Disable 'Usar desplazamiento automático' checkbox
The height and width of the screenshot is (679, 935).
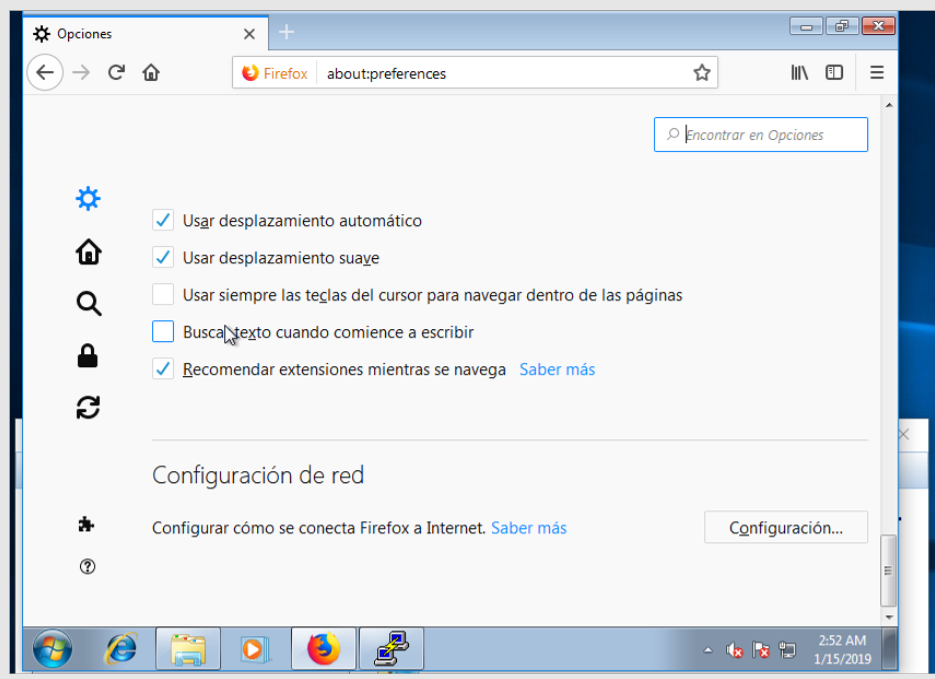(x=163, y=220)
